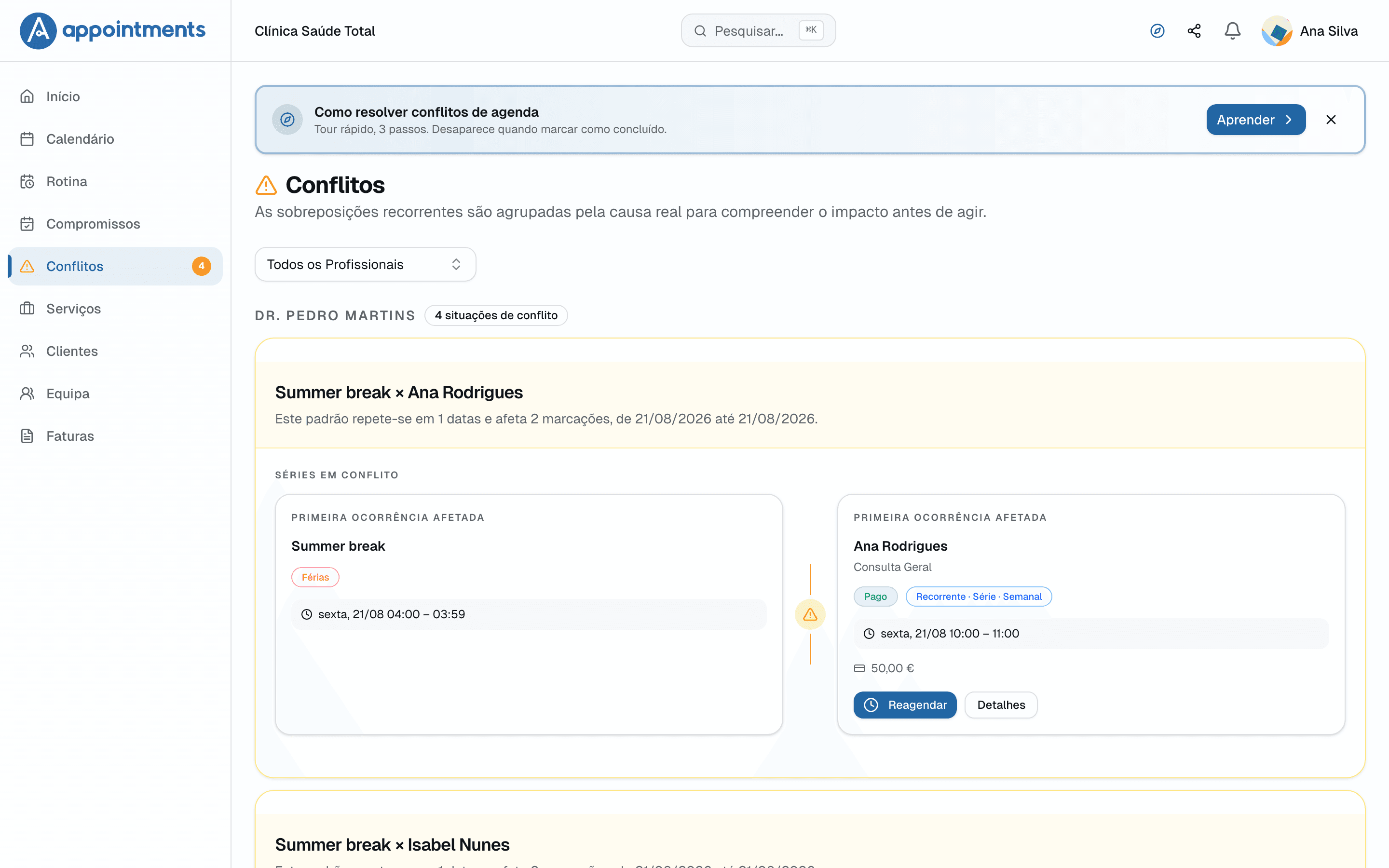Viewport: 1389px width, 868px height.
Task: Click the clock icon on Summer break time
Action: click(x=307, y=614)
